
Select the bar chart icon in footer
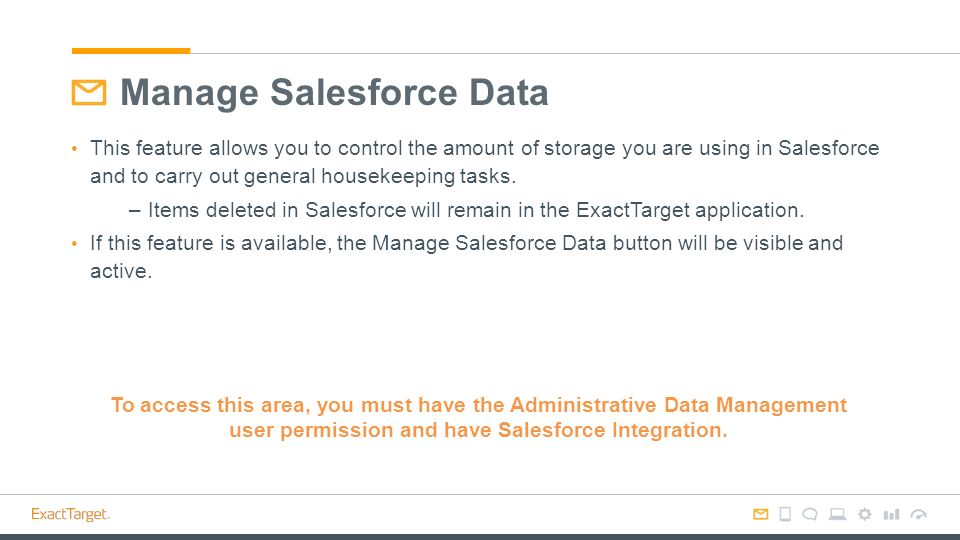(891, 514)
